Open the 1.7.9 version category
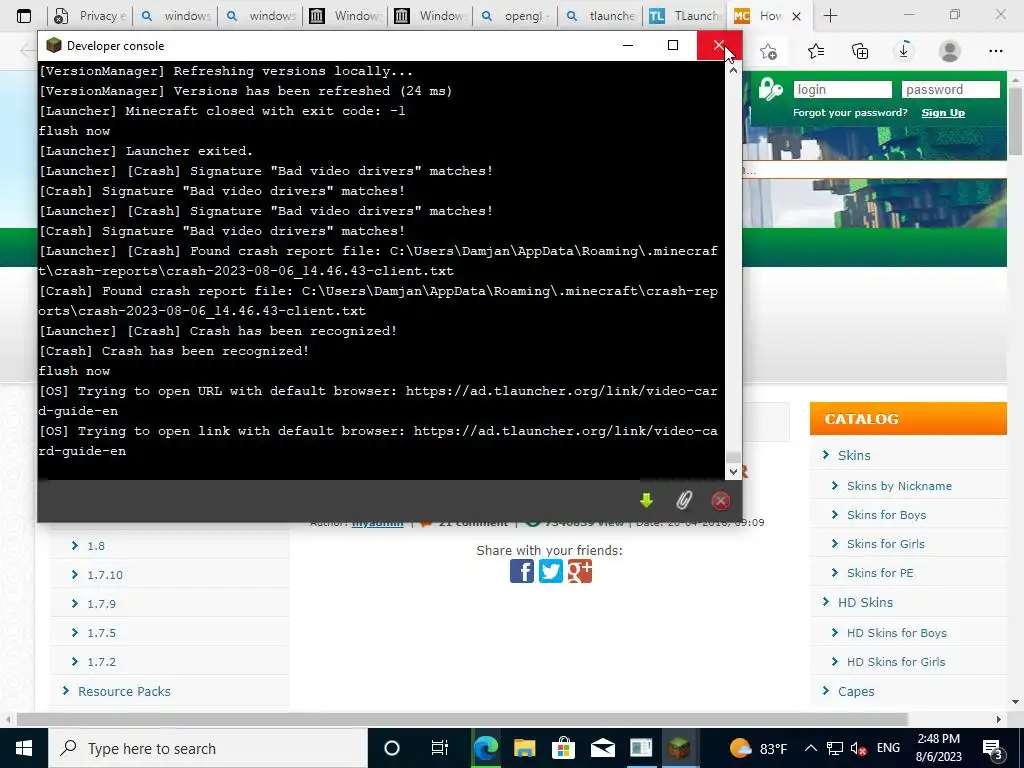 tap(101, 604)
